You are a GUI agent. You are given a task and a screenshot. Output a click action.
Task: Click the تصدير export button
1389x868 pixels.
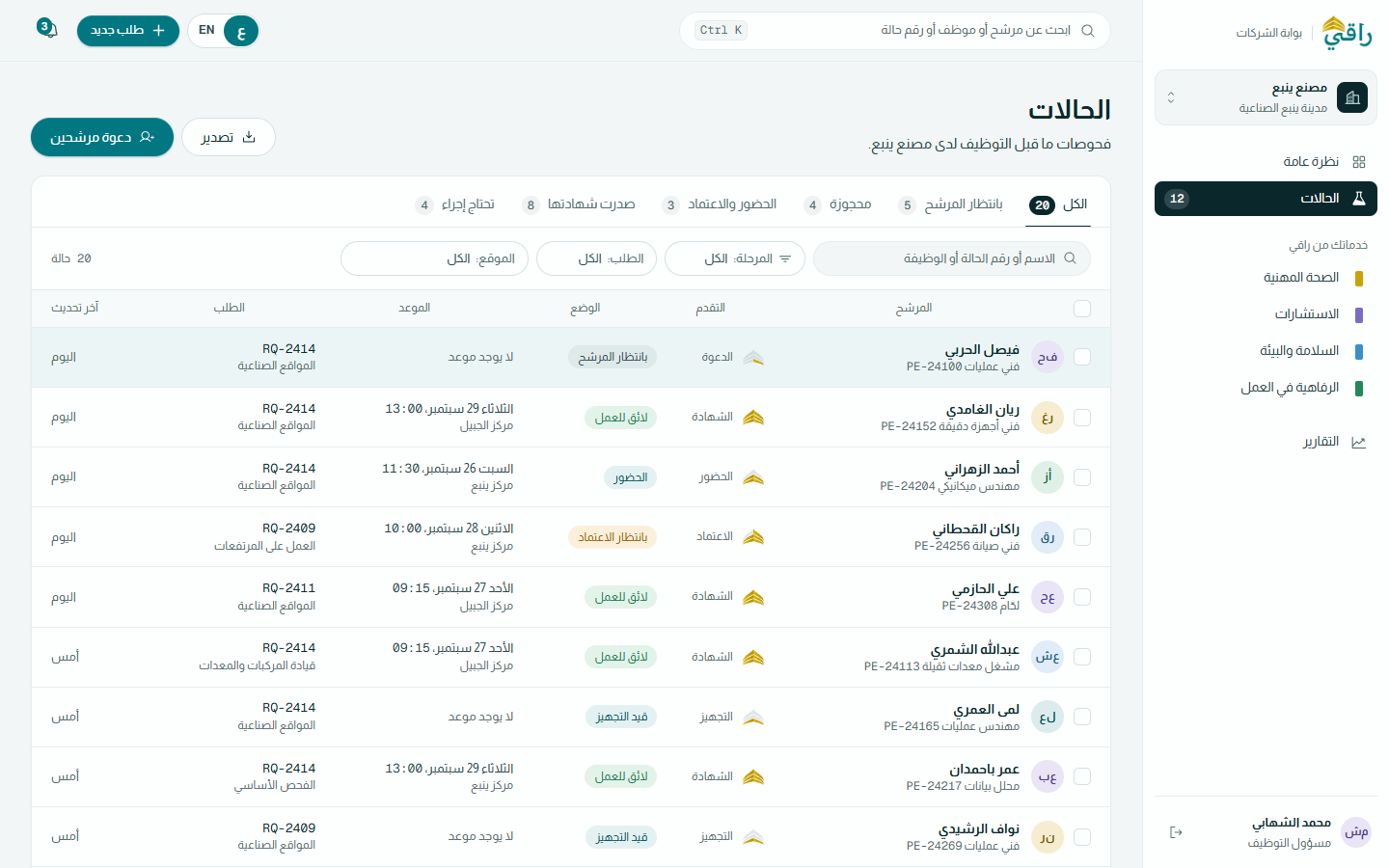point(229,137)
